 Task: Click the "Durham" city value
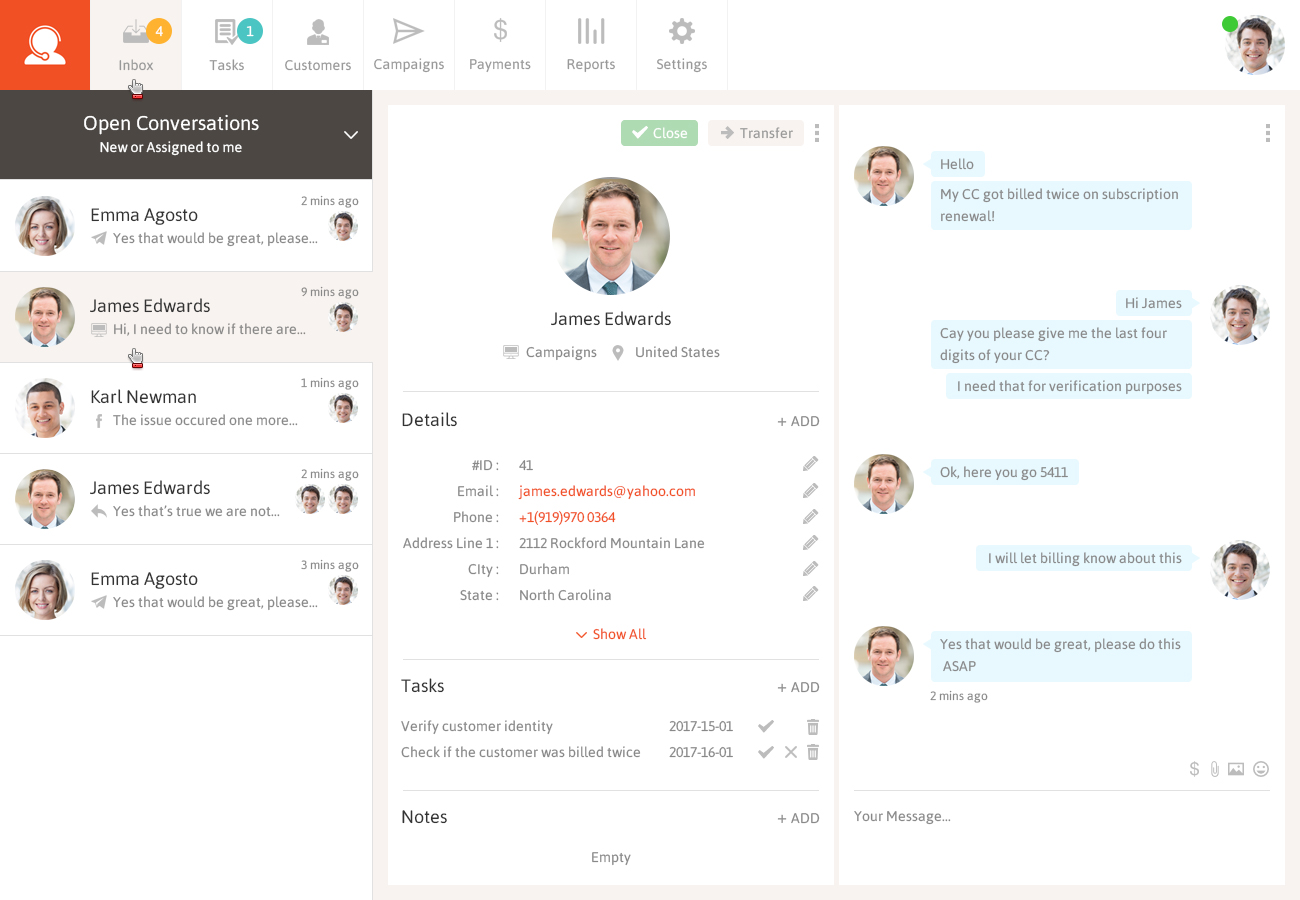coord(544,569)
